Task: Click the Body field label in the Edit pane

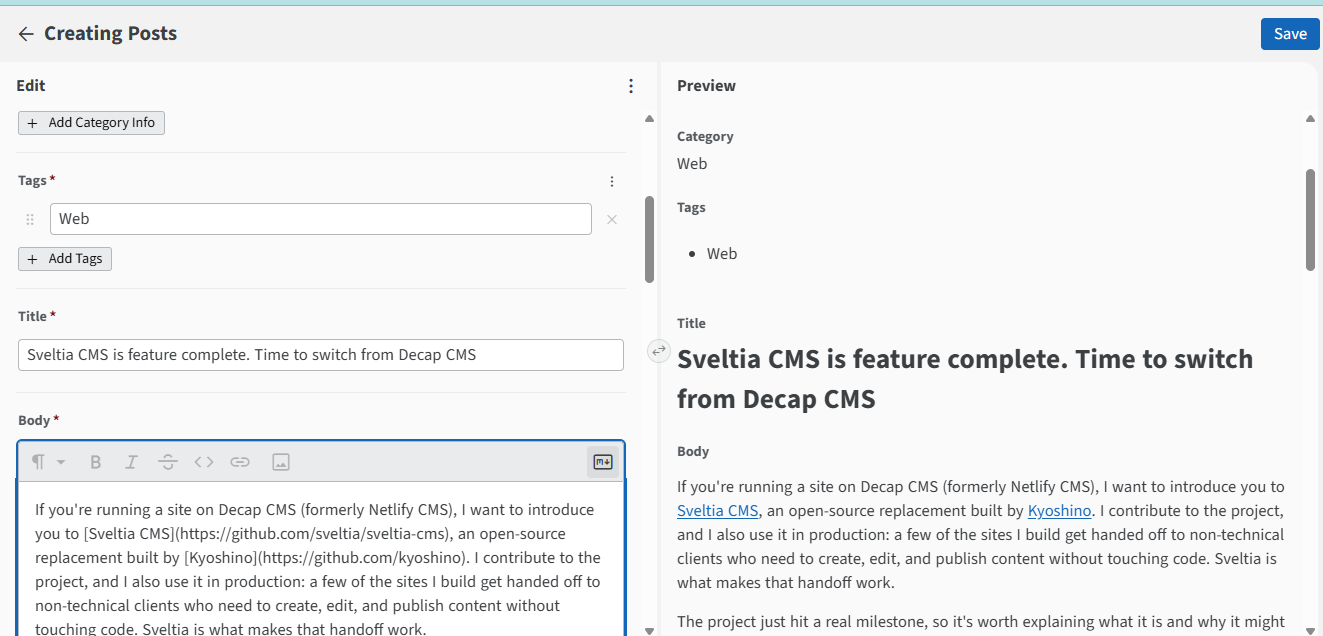Action: click(34, 421)
